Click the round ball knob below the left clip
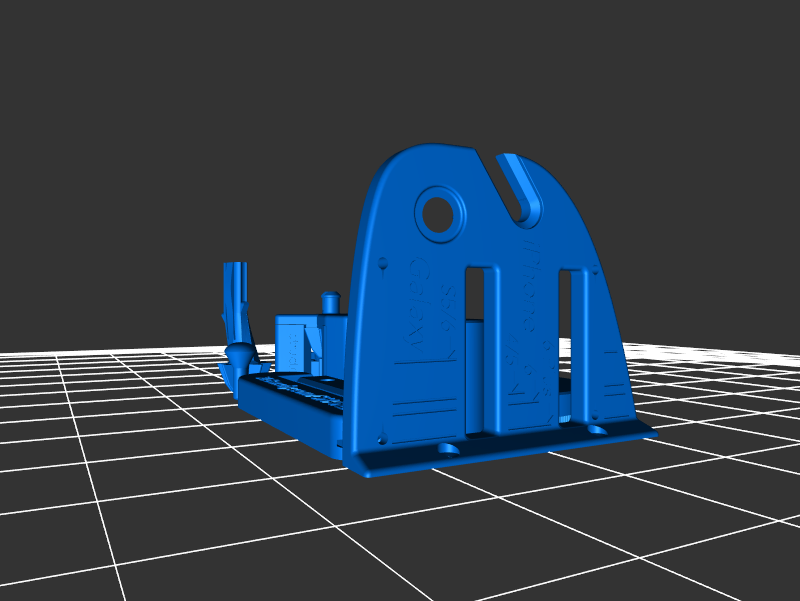This screenshot has height=601, width=800. (x=241, y=353)
